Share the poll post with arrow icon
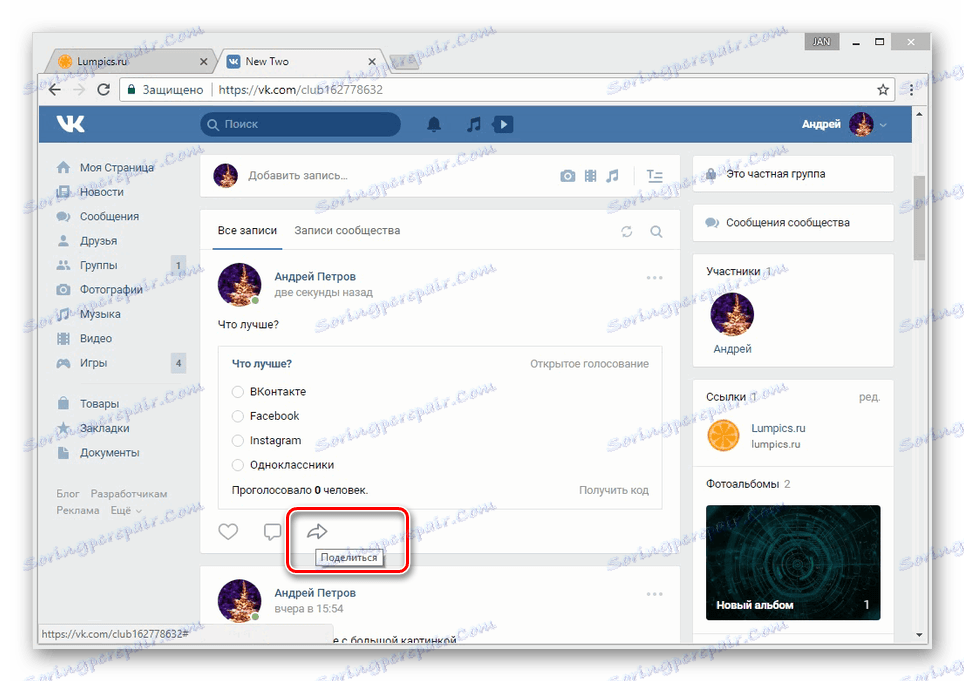The height and width of the screenshot is (681, 964). (x=317, y=531)
